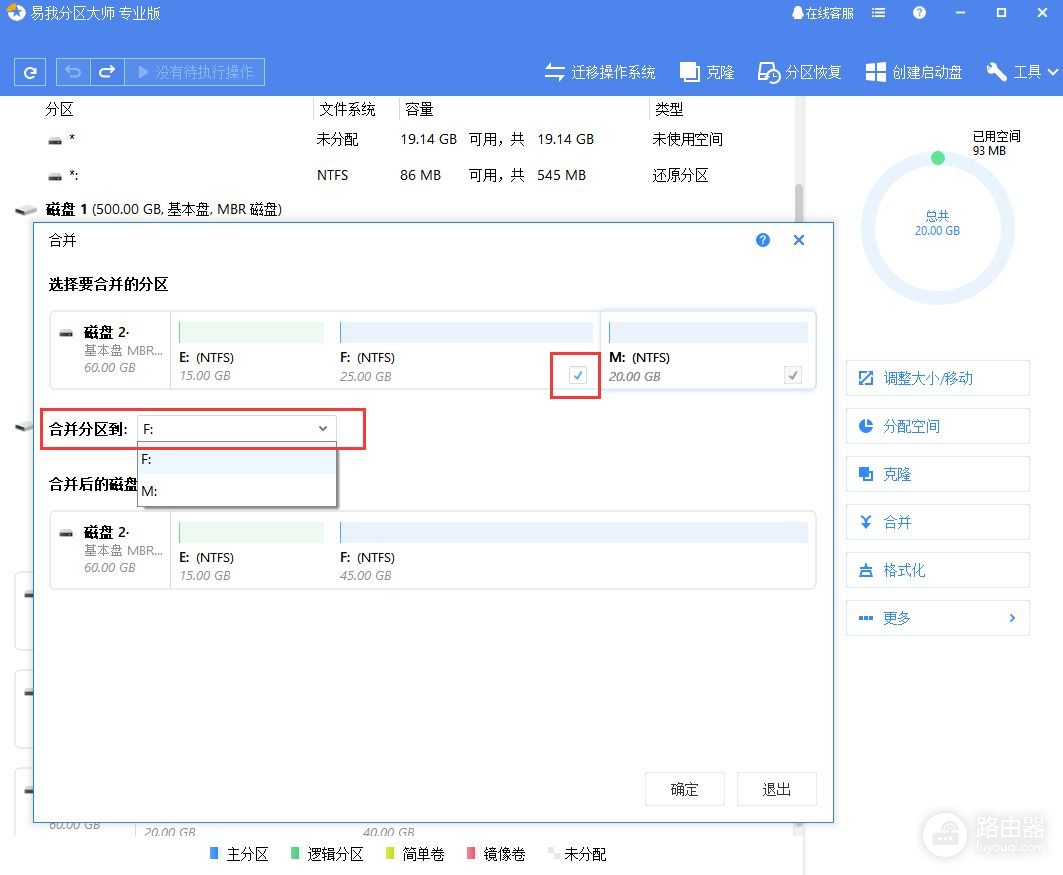This screenshot has height=875, width=1063.
Task: Click the refresh icon in toolbar
Action: (x=31, y=72)
